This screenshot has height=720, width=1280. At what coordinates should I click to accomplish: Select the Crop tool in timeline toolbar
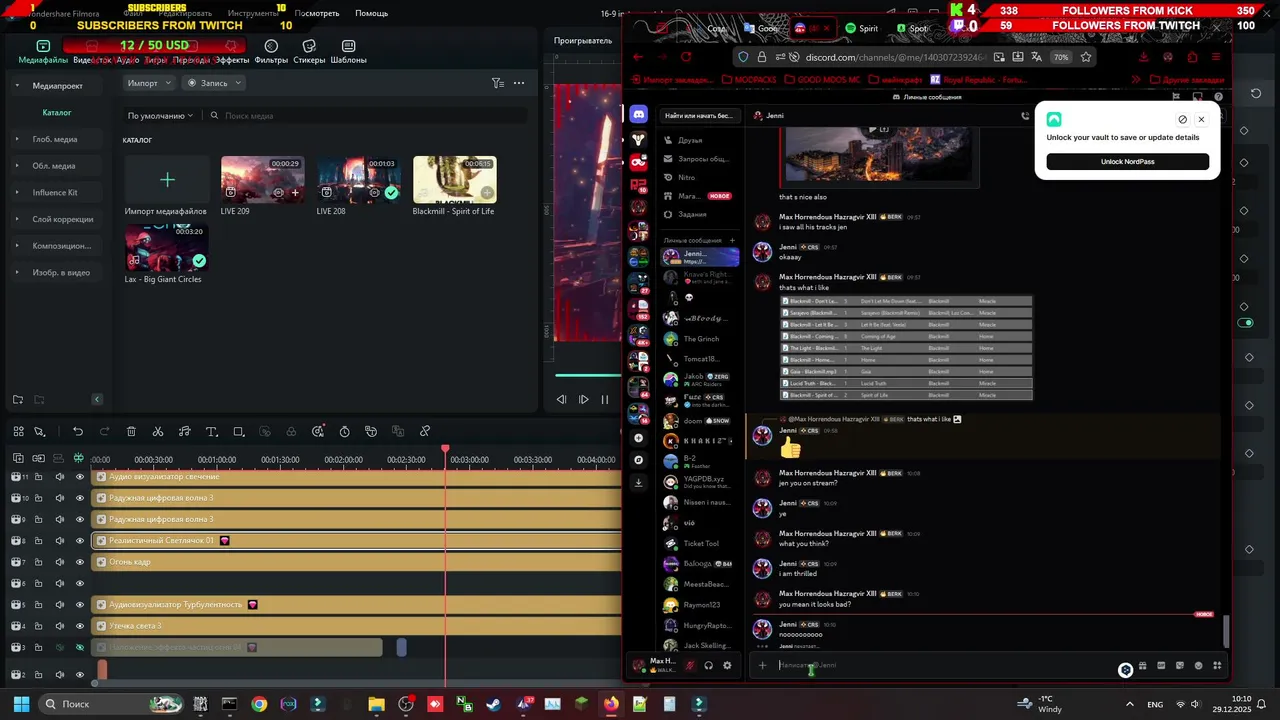click(x=238, y=432)
